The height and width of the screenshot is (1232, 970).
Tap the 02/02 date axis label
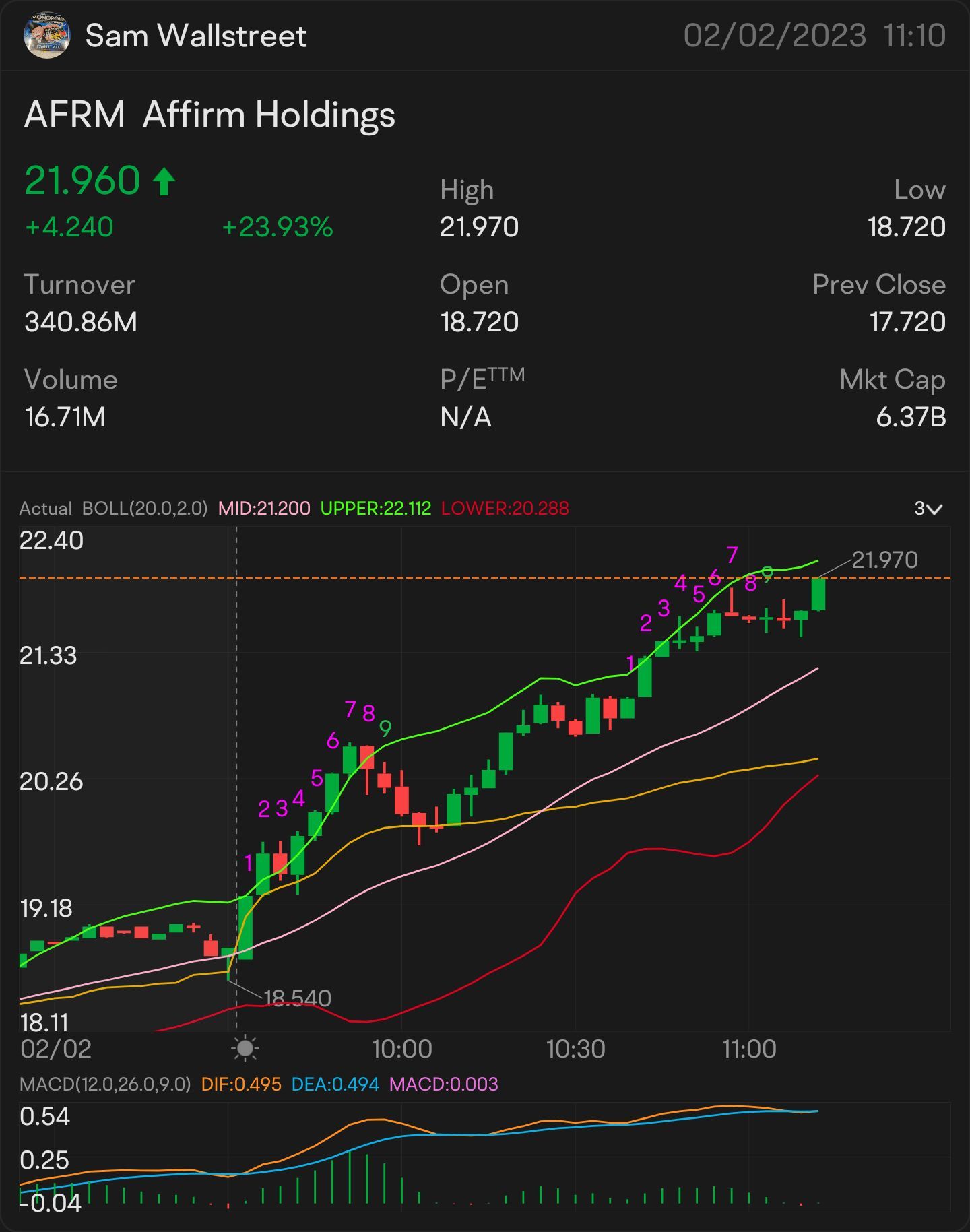(55, 1049)
